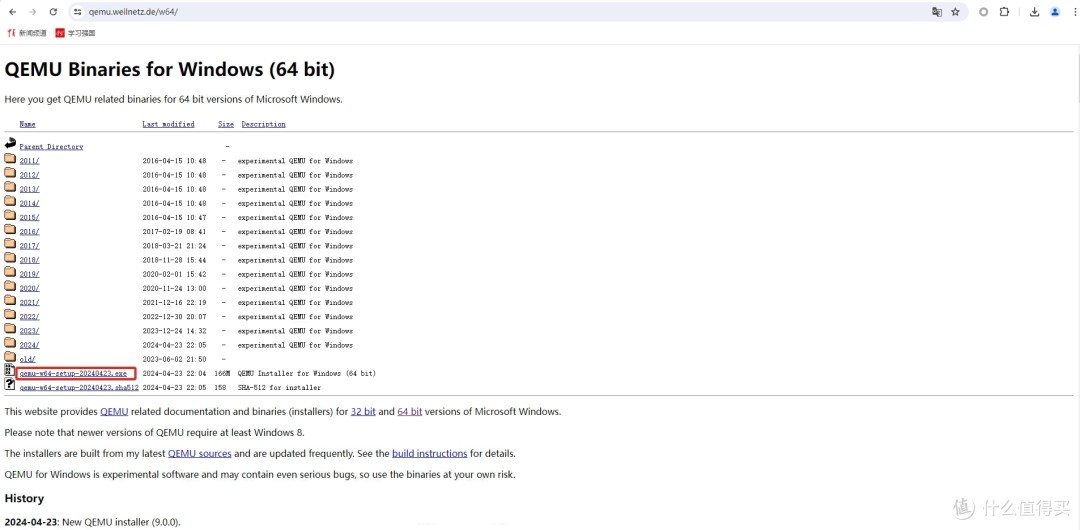Open the 2021/ folder link
This screenshot has height=530, width=1080.
(29, 303)
